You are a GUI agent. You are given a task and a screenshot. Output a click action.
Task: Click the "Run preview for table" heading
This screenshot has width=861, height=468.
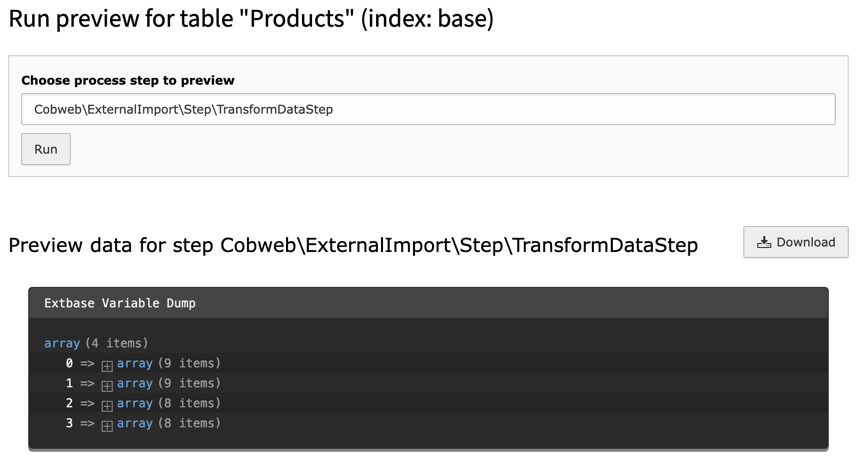tap(251, 19)
